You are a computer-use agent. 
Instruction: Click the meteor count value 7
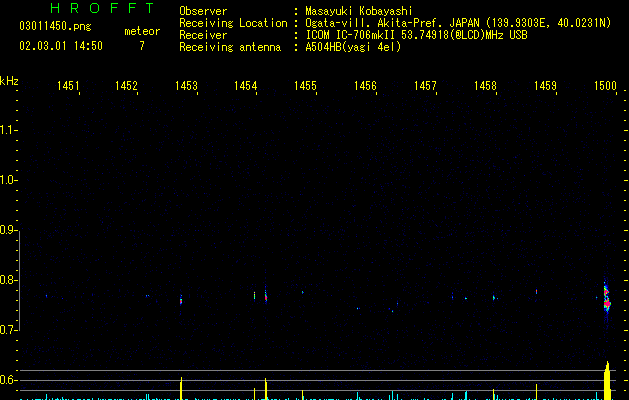tap(142, 46)
